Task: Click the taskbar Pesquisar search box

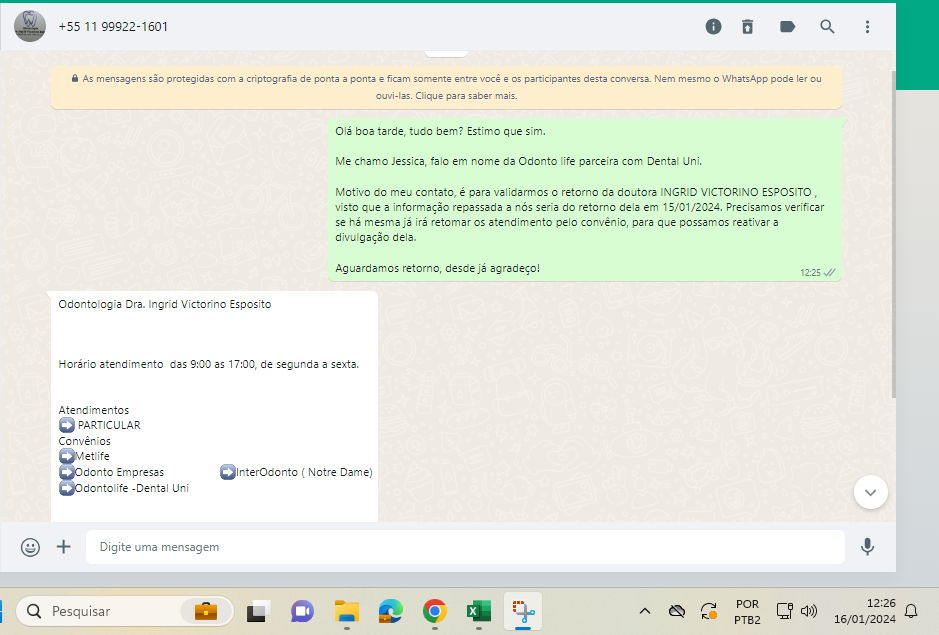Action: pos(125,611)
